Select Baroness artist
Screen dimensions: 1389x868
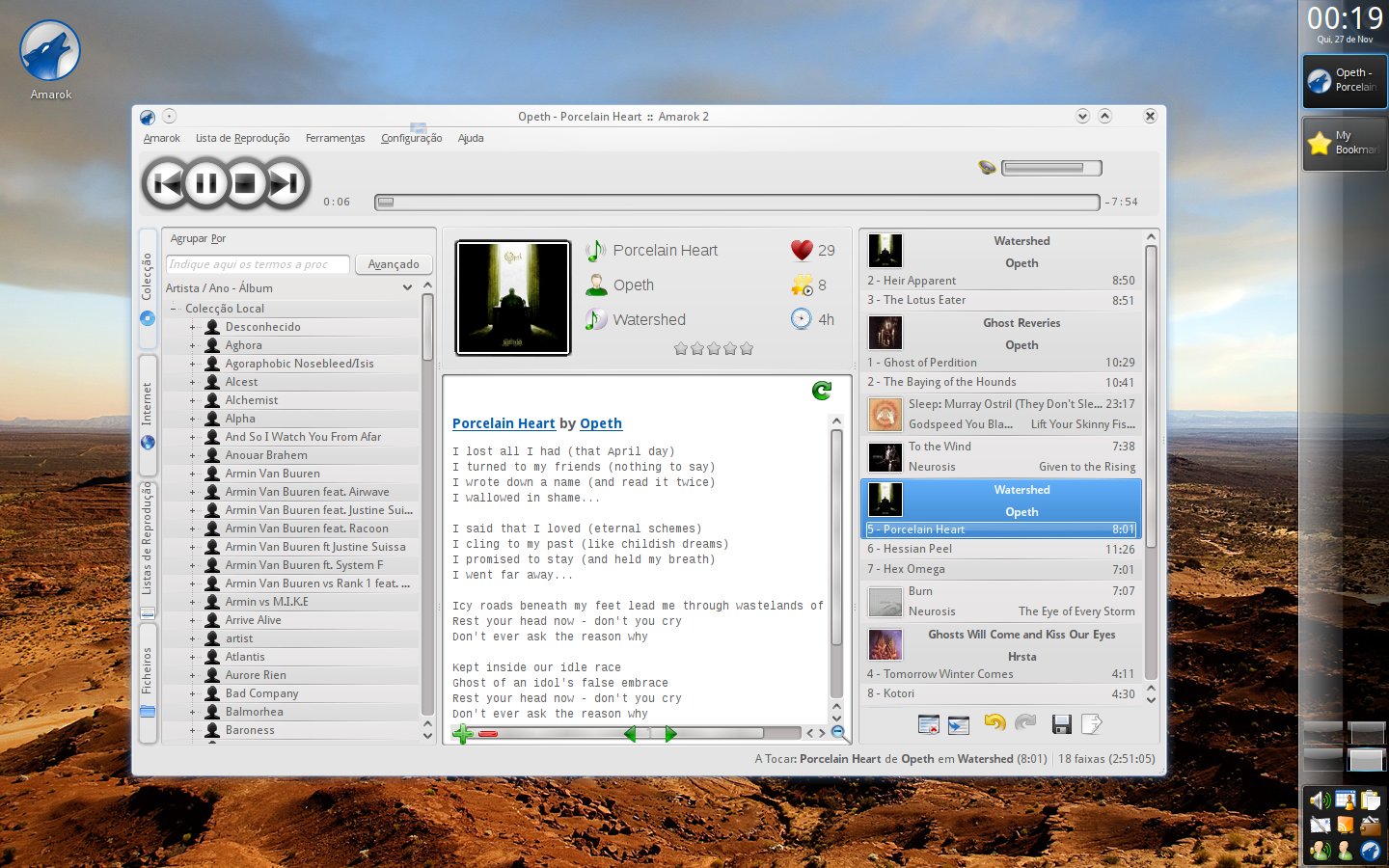(x=250, y=730)
